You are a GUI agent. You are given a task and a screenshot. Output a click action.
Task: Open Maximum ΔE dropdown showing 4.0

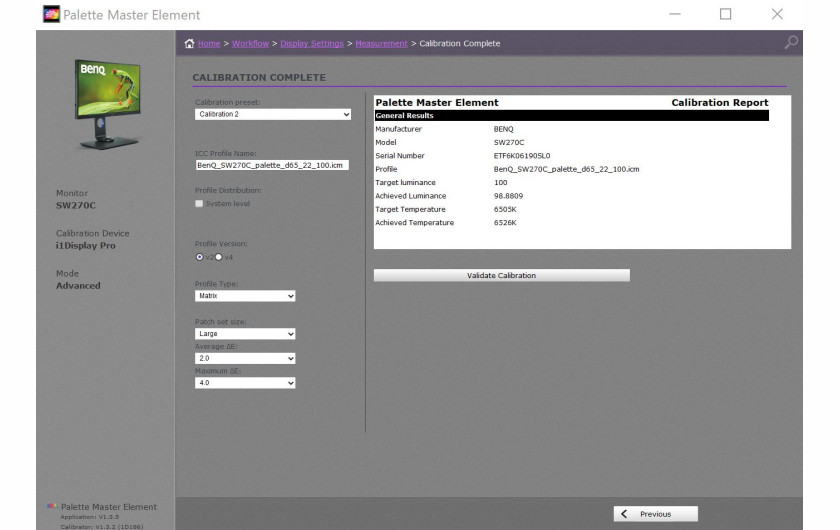(245, 383)
